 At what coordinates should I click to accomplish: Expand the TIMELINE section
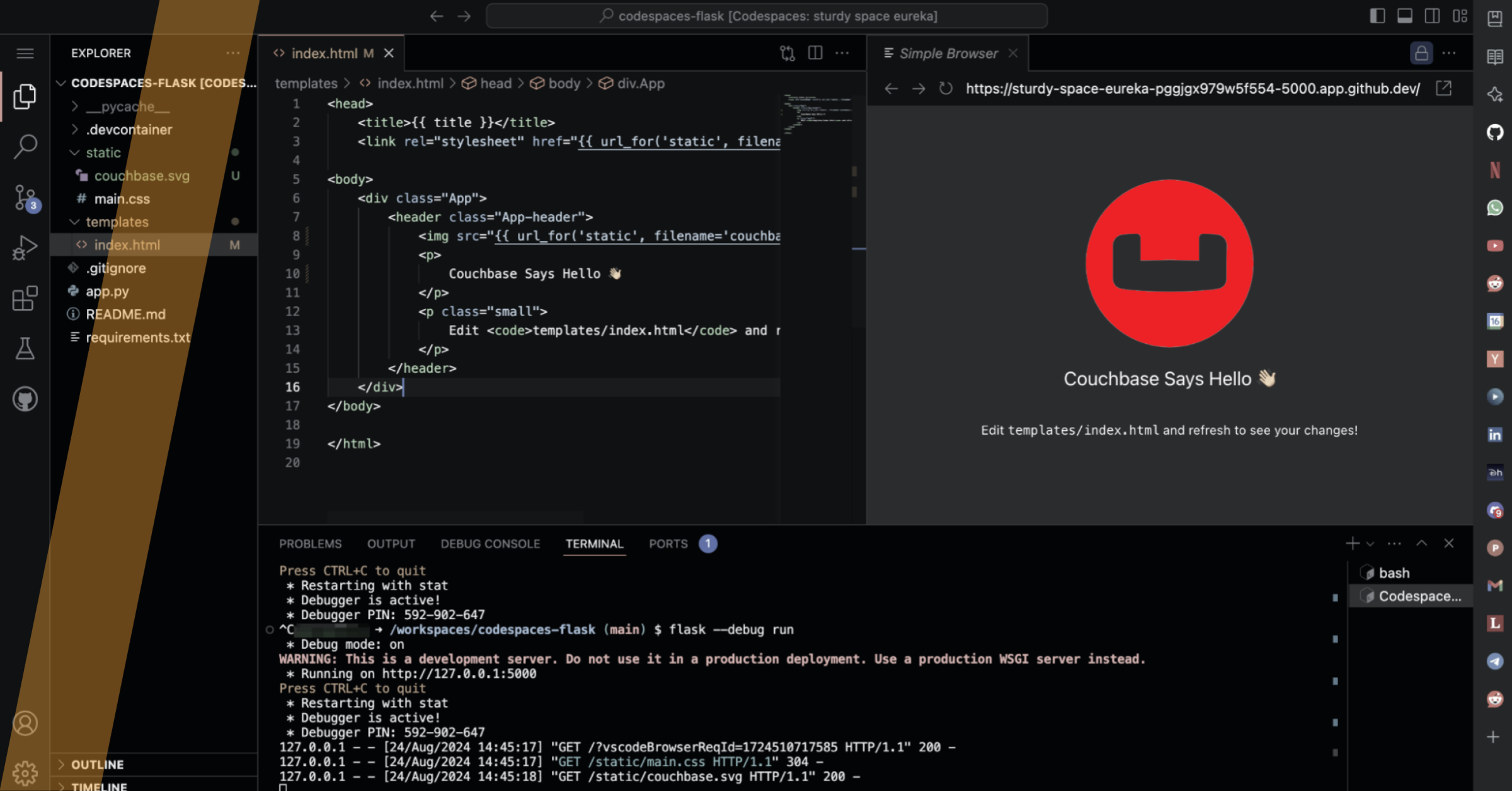tap(154, 785)
